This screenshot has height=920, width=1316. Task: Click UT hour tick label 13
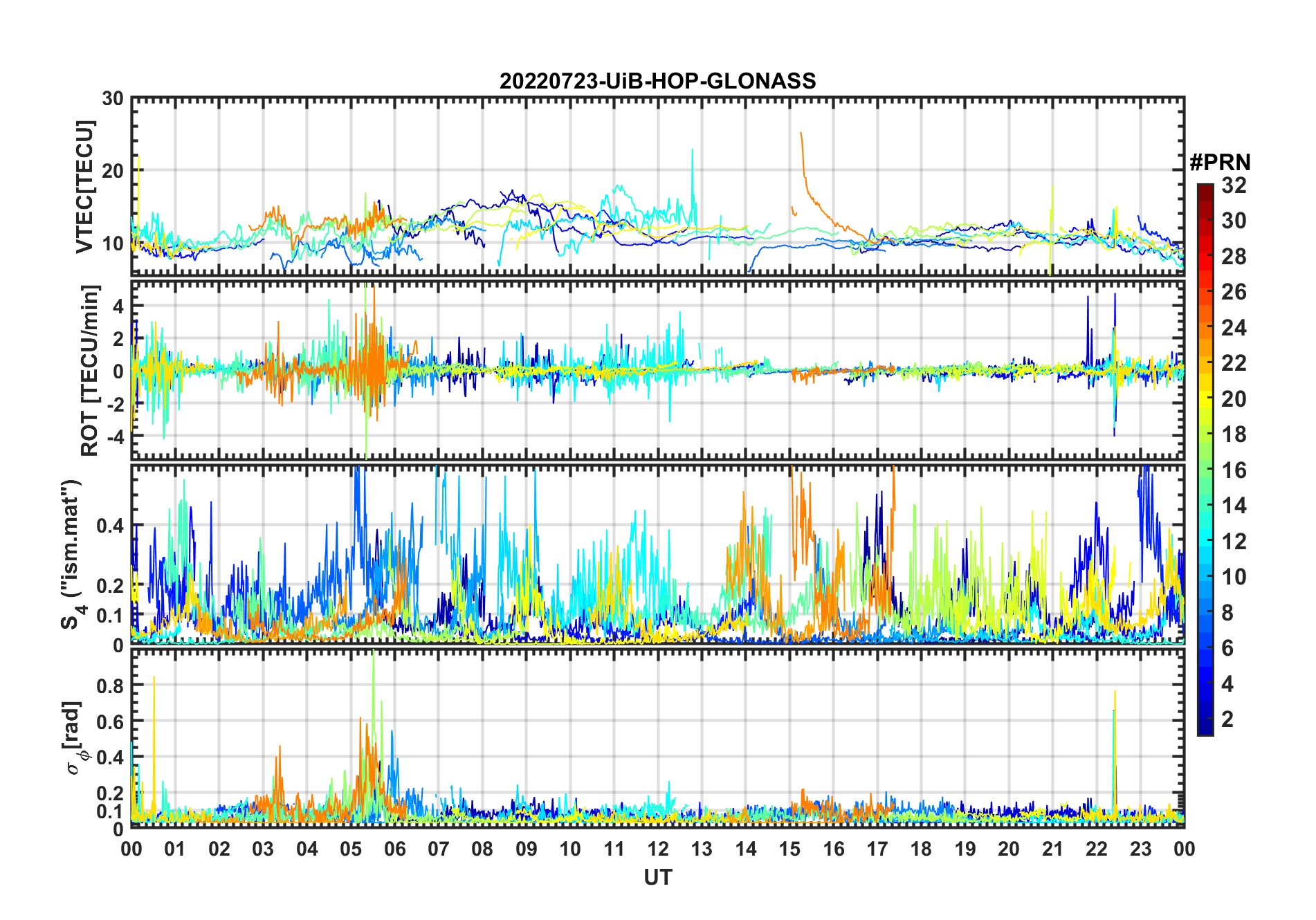click(702, 849)
